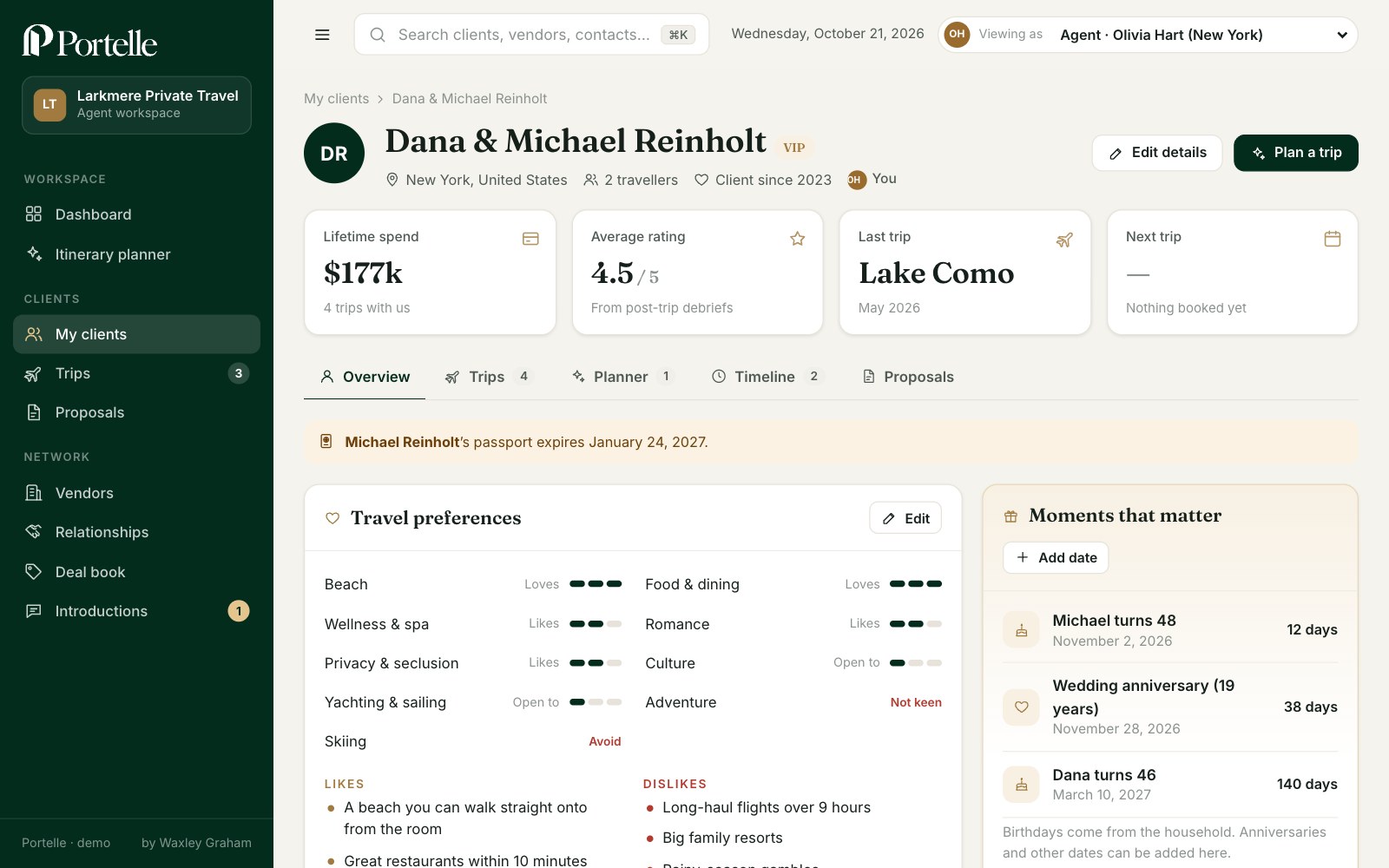Open Larkmere Private Travel workspace switcher
Viewport: 1389px width, 868px height.
(x=136, y=105)
